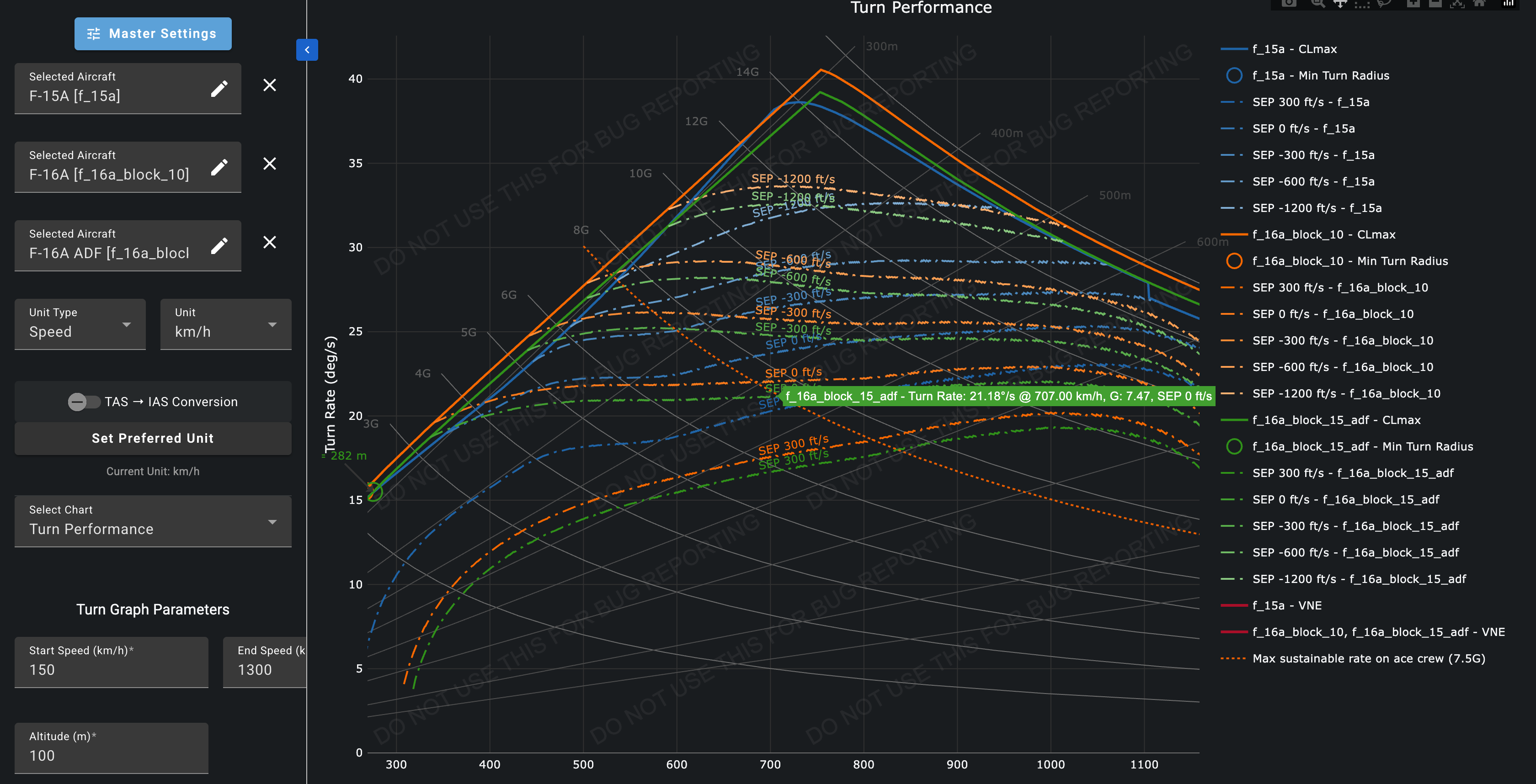Toggle TAS to IAS Conversion switch
Image resolution: width=1536 pixels, height=784 pixels.
click(84, 402)
